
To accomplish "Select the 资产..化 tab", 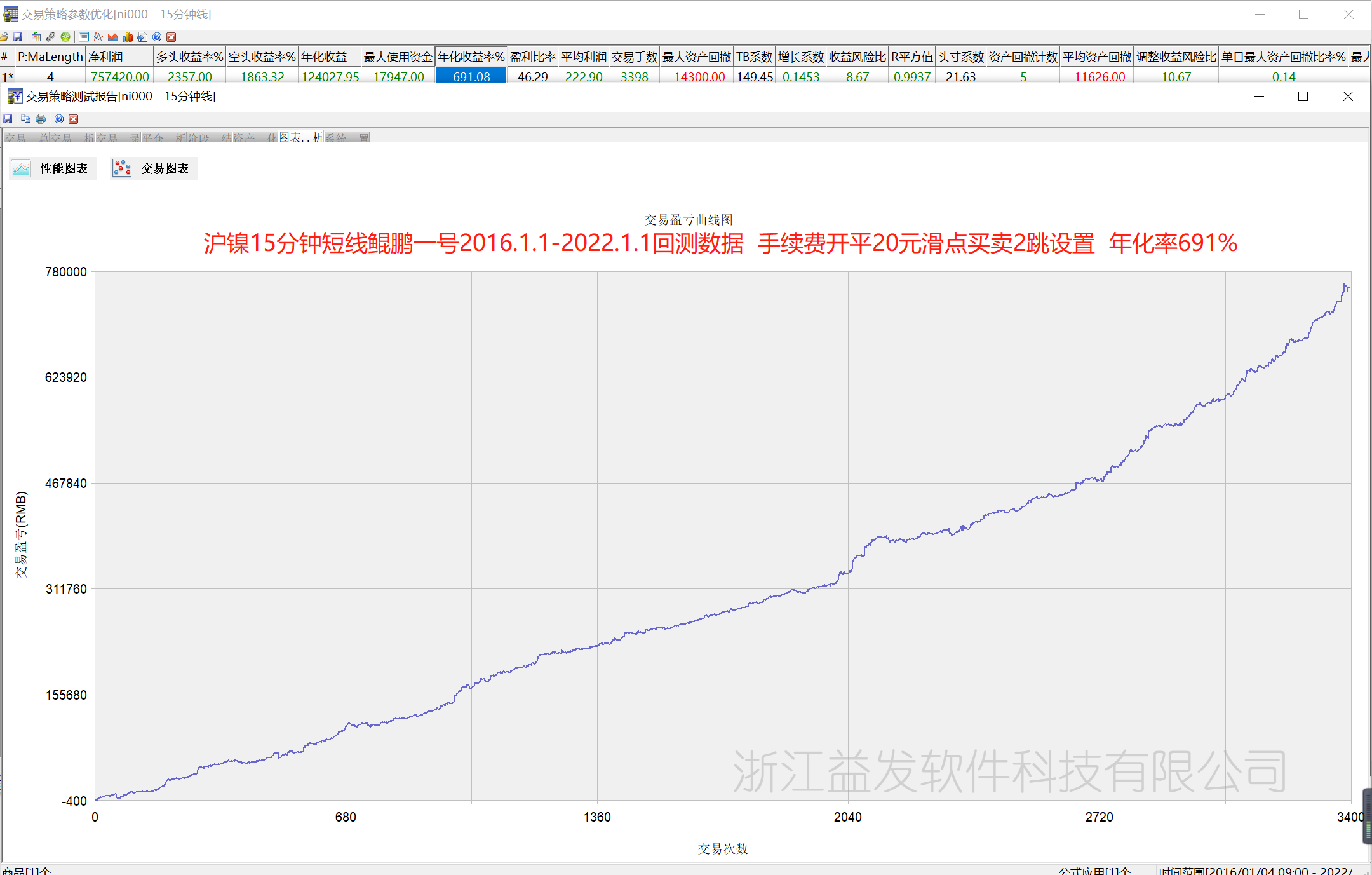I will pos(255,138).
